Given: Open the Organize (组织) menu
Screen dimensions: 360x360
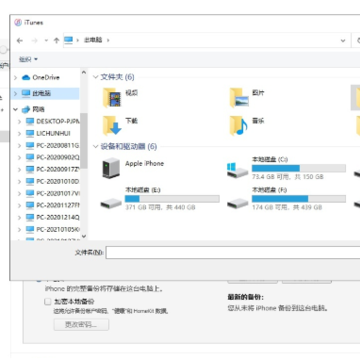Looking at the screenshot, I should pyautogui.click(x=28, y=59).
